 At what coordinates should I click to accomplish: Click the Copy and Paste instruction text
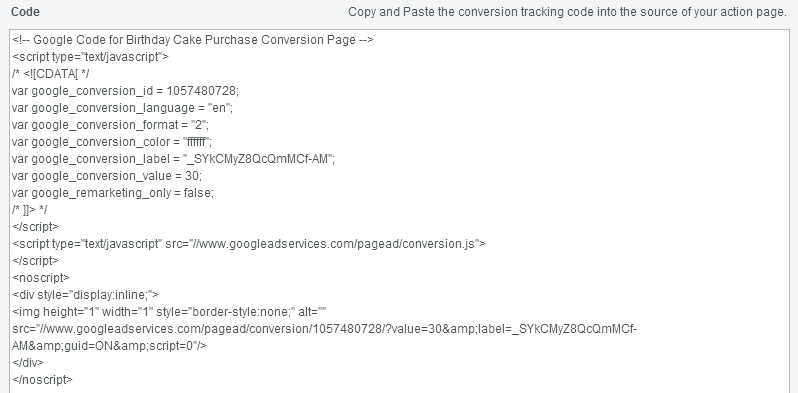[567, 12]
